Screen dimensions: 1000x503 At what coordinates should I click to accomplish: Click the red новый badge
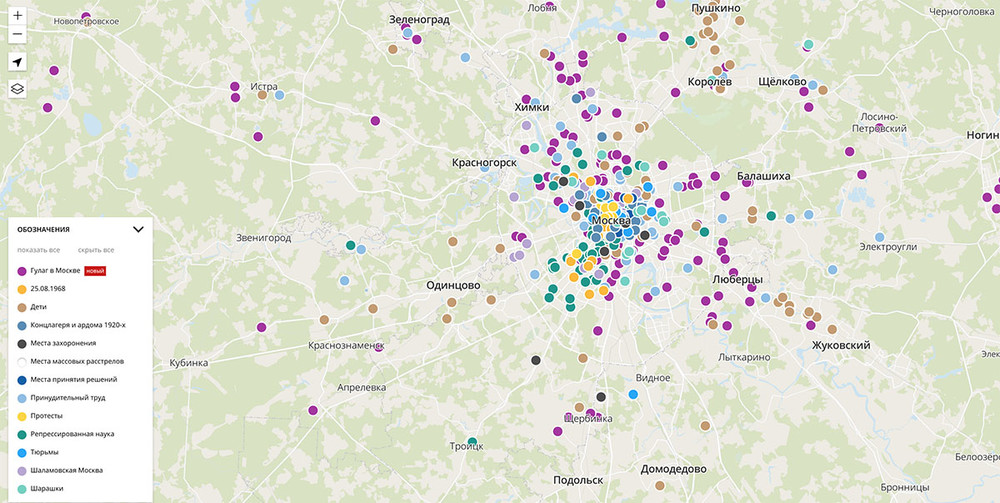tap(95, 271)
